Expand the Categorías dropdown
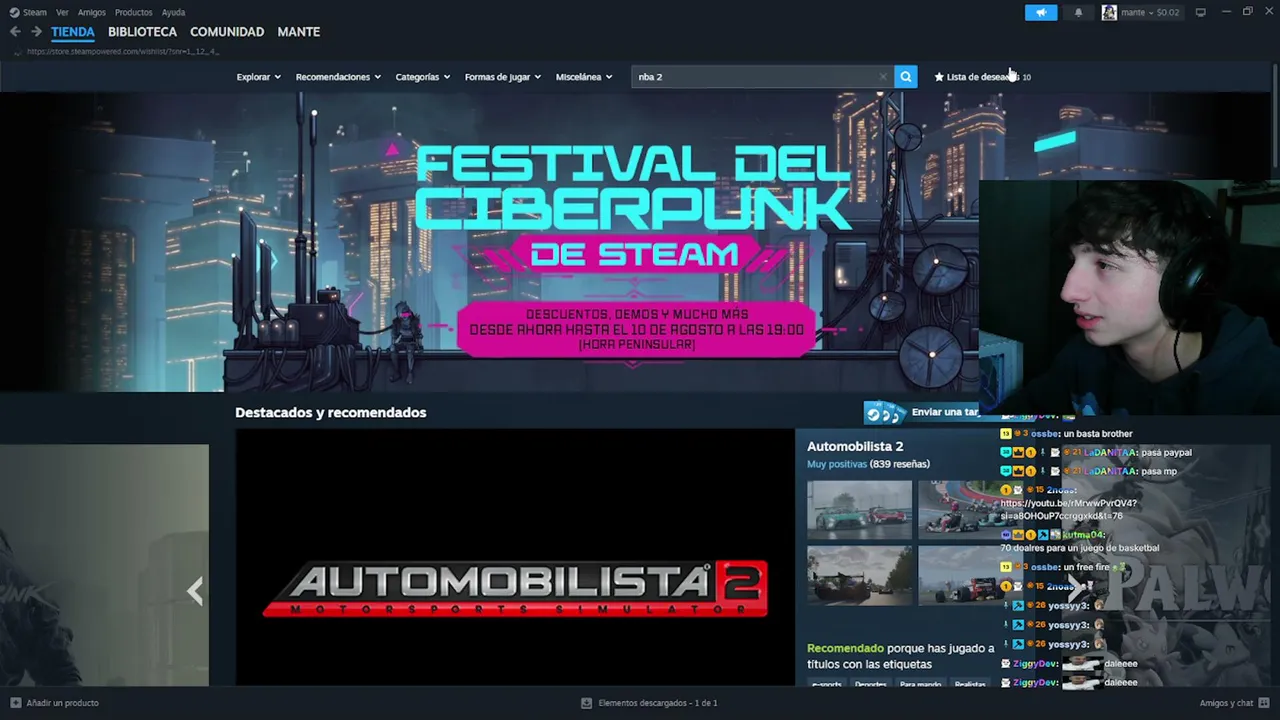 tap(423, 77)
